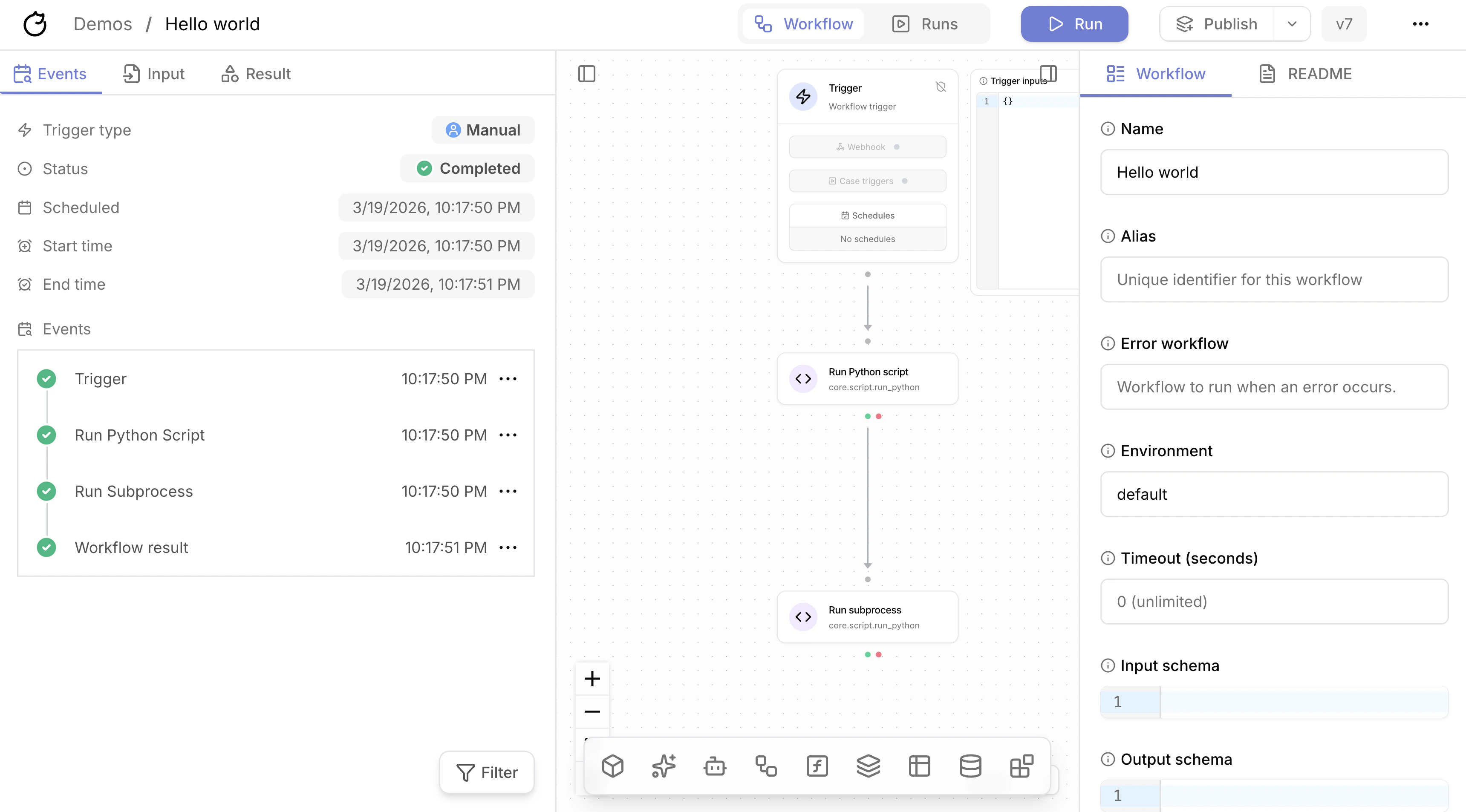Select the cube tool in the bottom canvas toolbar
The image size is (1466, 812).
613,766
